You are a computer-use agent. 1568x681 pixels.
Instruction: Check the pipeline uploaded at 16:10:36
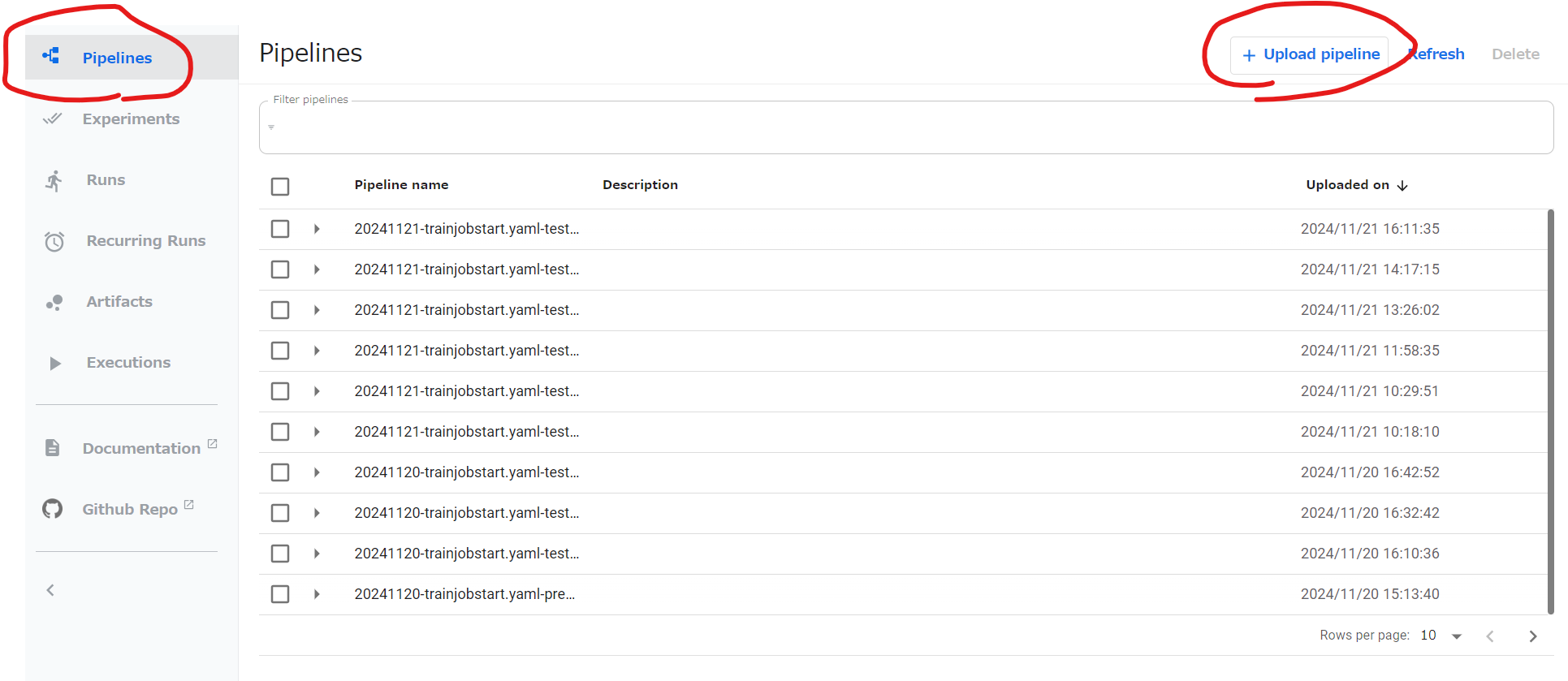pyautogui.click(x=280, y=554)
